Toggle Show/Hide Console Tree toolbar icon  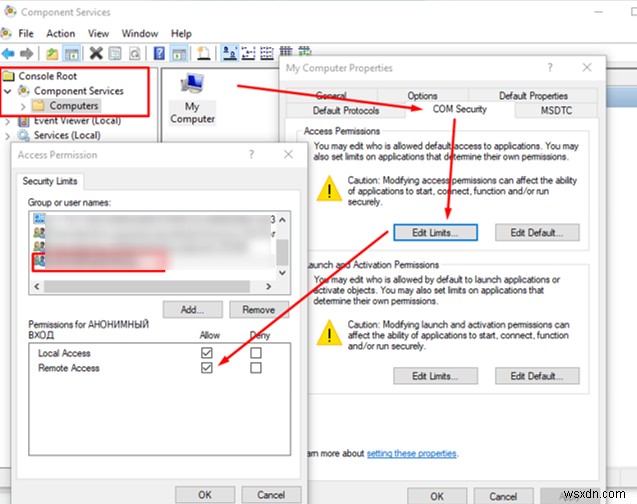72,54
